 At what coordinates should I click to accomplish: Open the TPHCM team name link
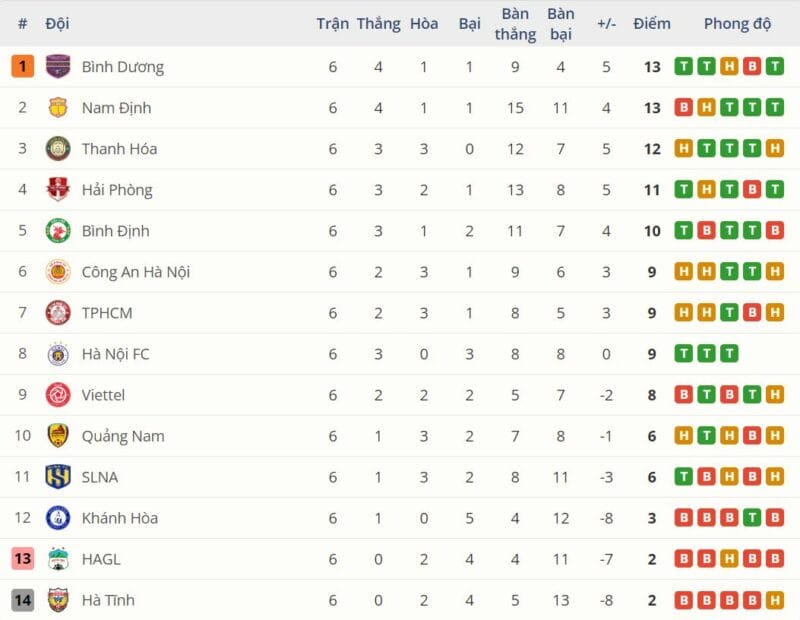[x=107, y=313]
